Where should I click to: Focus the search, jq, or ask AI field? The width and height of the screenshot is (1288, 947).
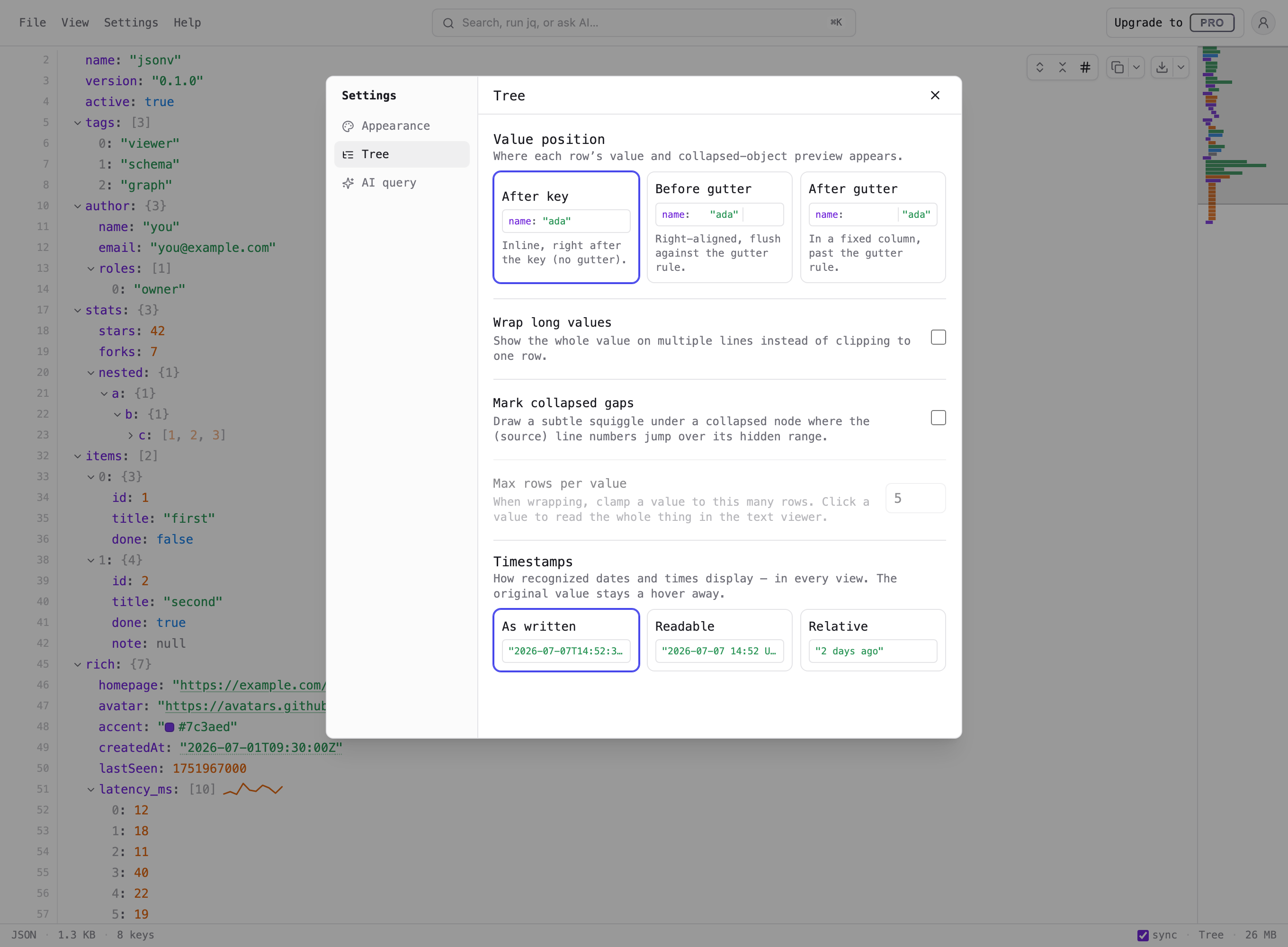click(x=644, y=23)
